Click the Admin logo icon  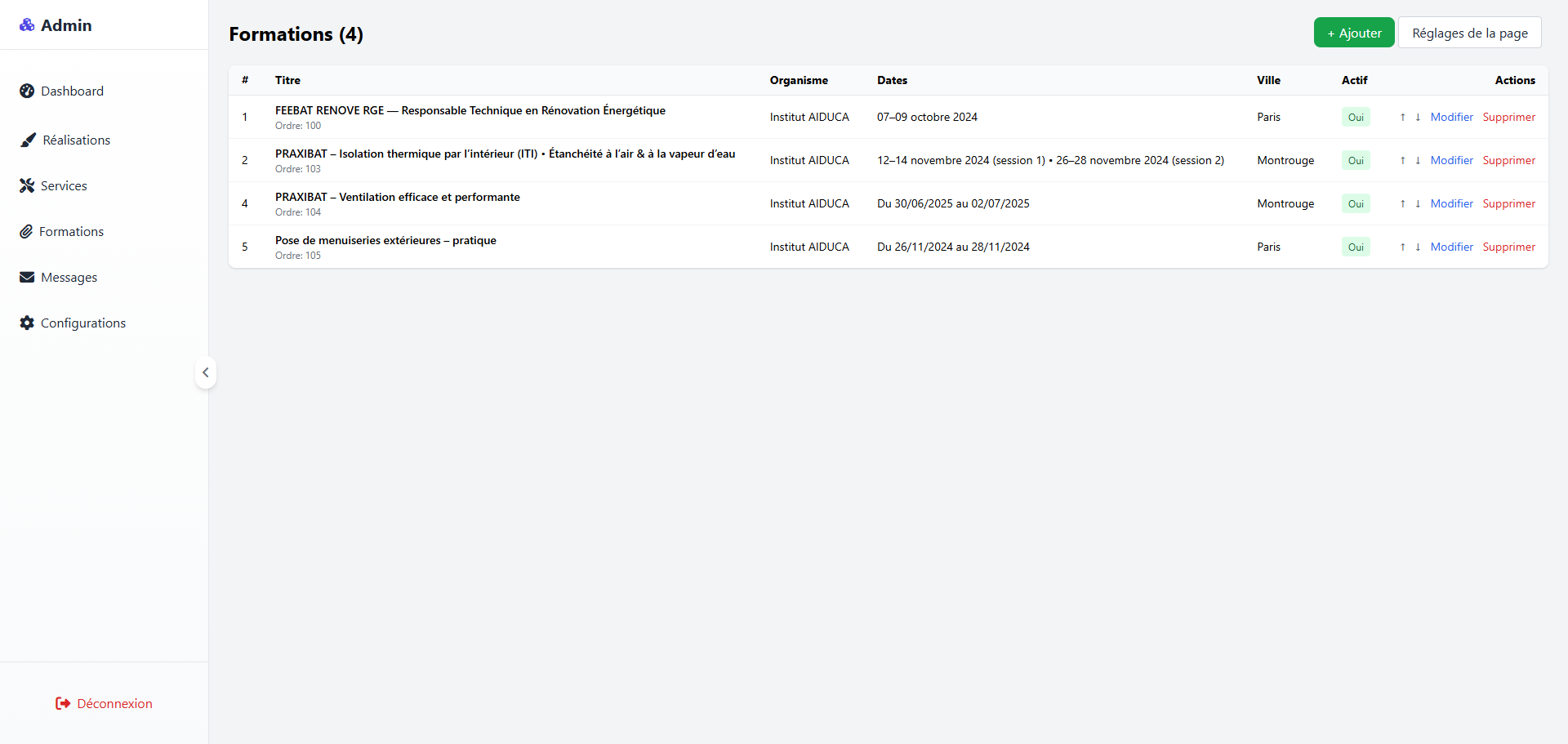tap(27, 25)
